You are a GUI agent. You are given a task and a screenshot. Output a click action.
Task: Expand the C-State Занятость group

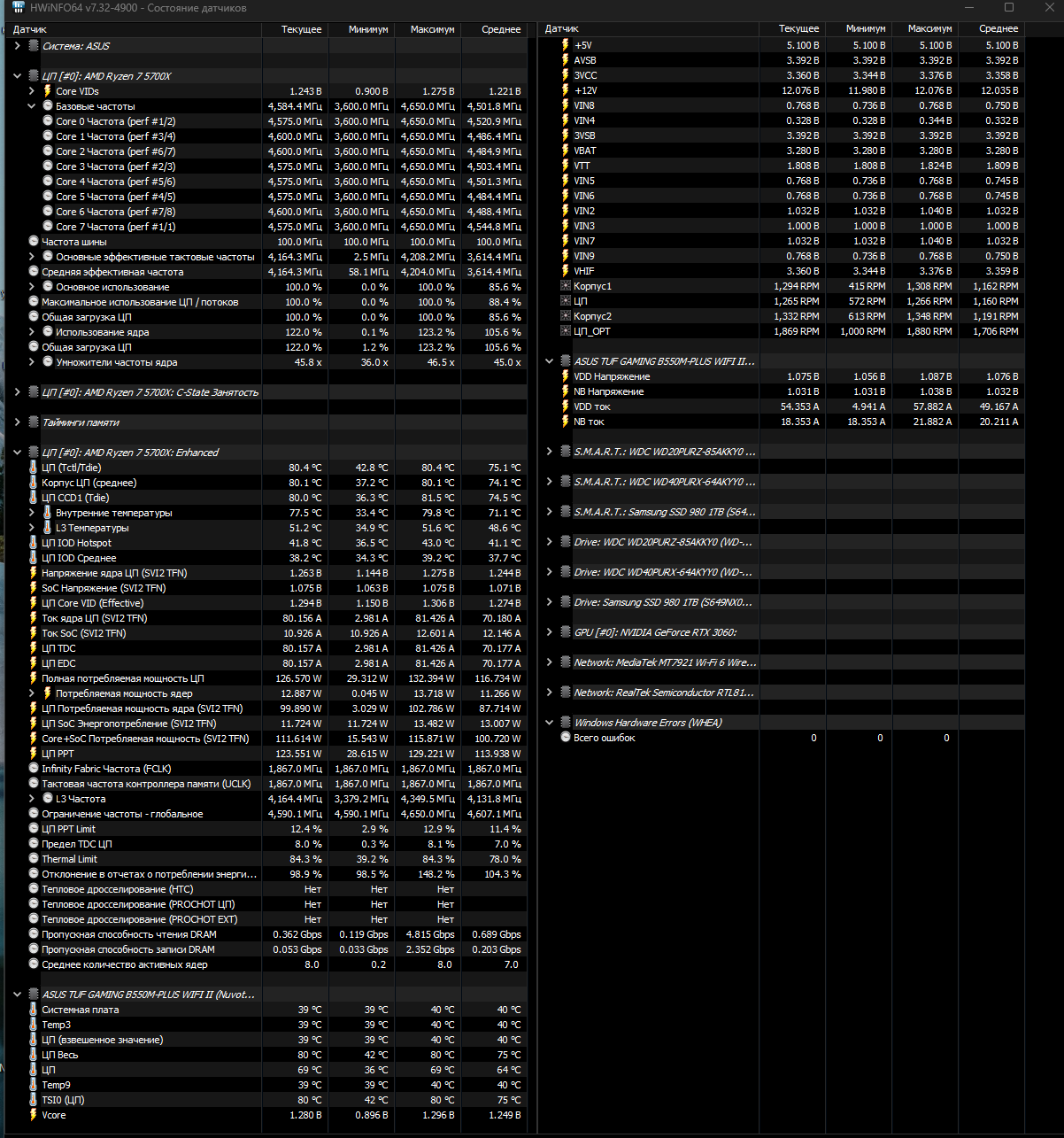point(17,392)
